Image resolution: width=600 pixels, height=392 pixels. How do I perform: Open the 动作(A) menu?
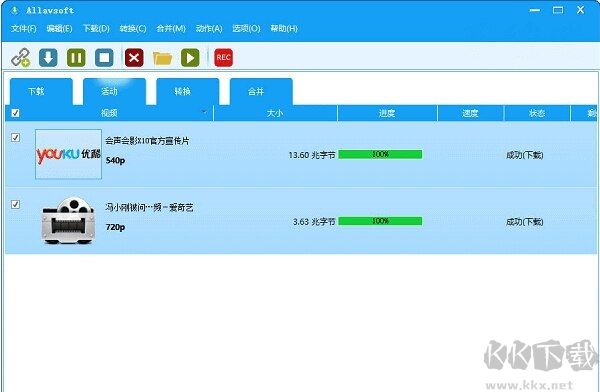209,28
